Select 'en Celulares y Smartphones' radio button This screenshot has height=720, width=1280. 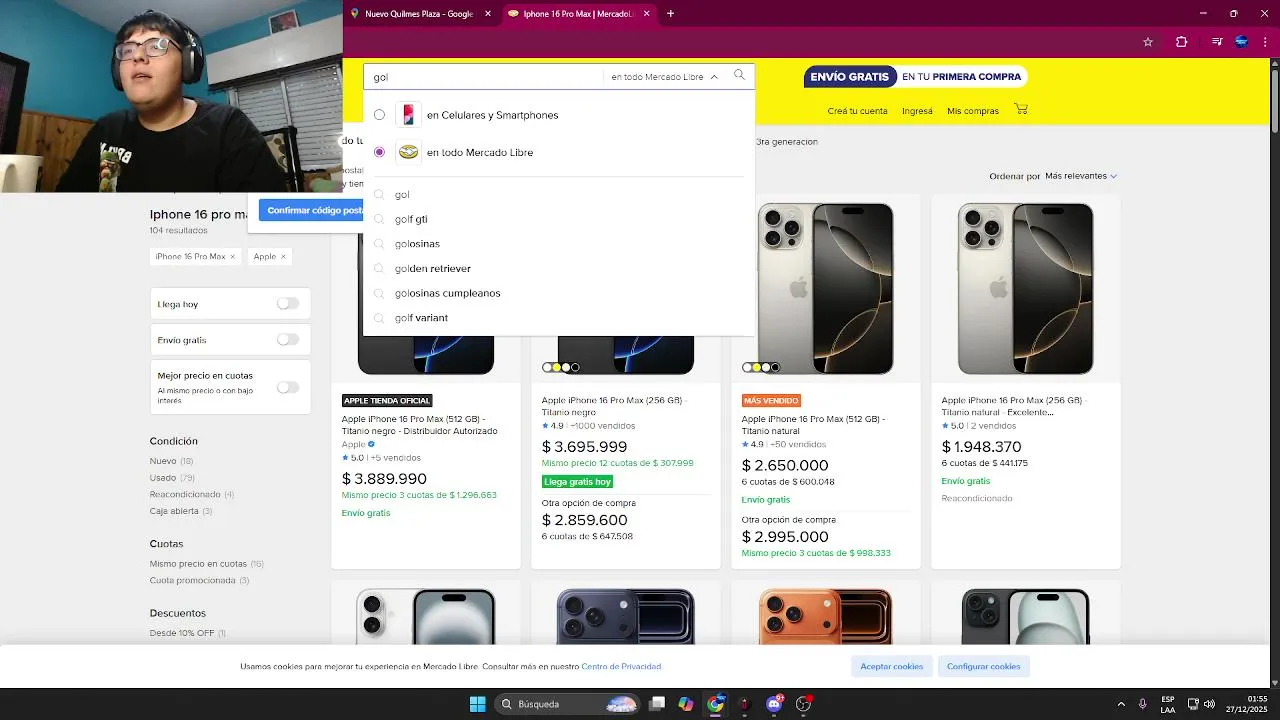379,115
